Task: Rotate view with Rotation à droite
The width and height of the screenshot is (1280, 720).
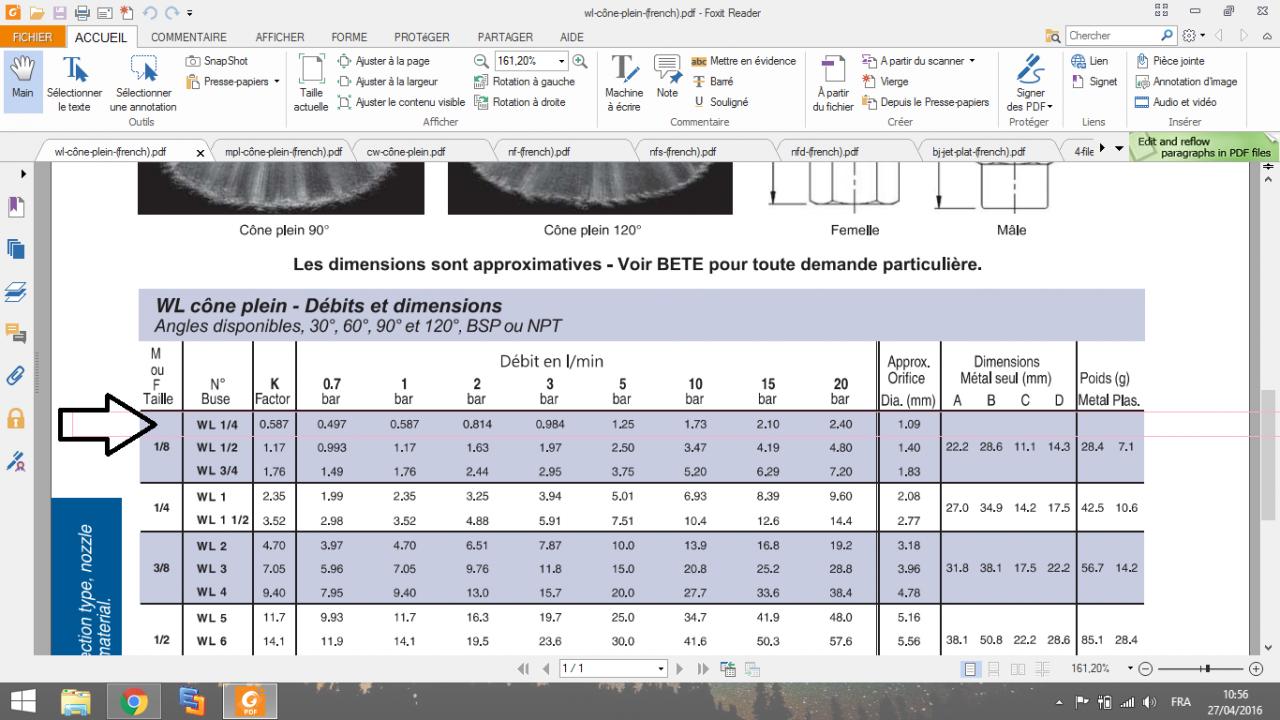Action: coord(520,102)
